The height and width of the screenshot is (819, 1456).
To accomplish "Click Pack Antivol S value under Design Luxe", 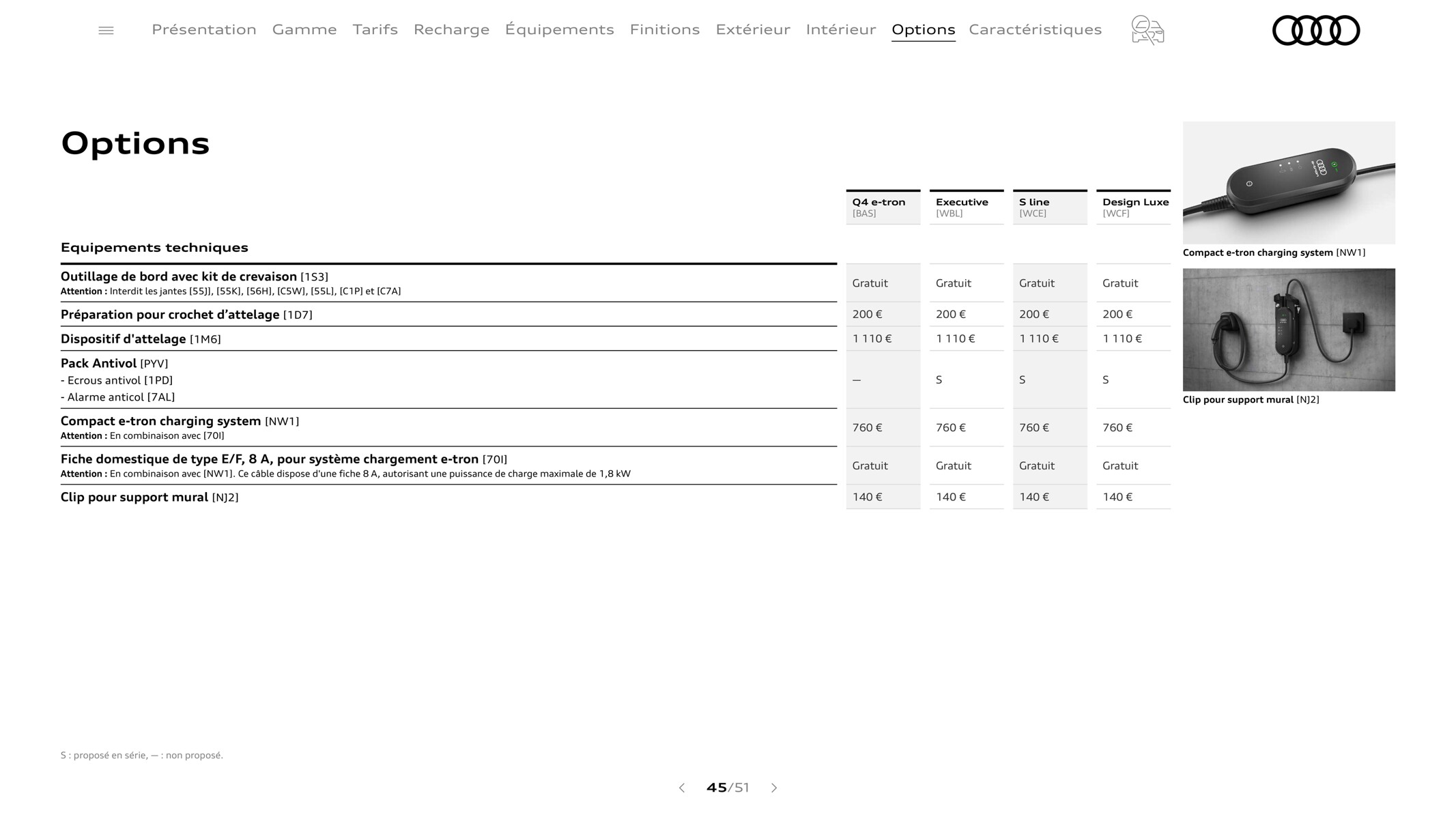I will point(1106,380).
